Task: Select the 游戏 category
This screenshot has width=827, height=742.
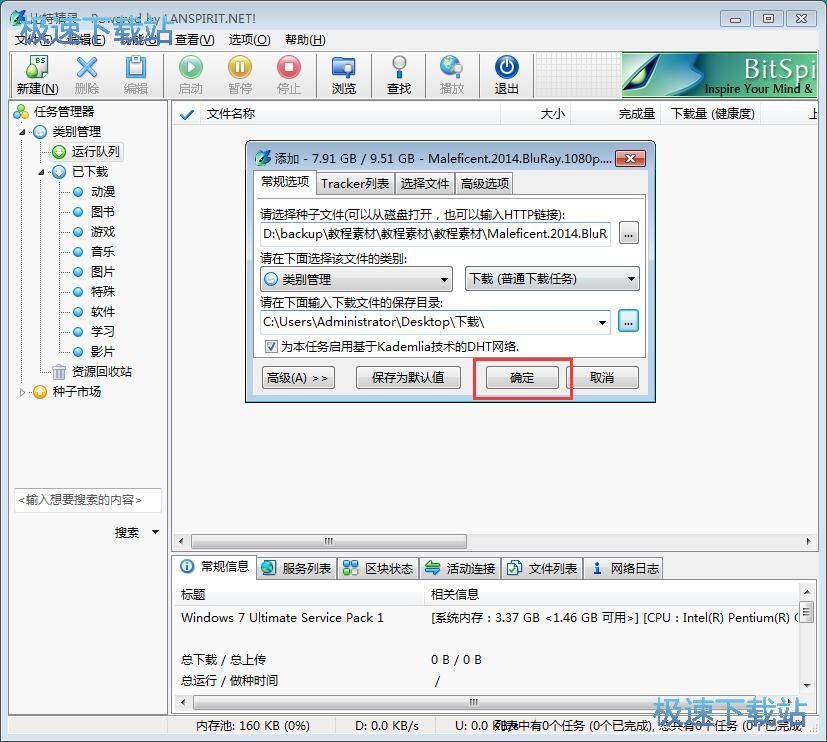Action: (x=103, y=232)
